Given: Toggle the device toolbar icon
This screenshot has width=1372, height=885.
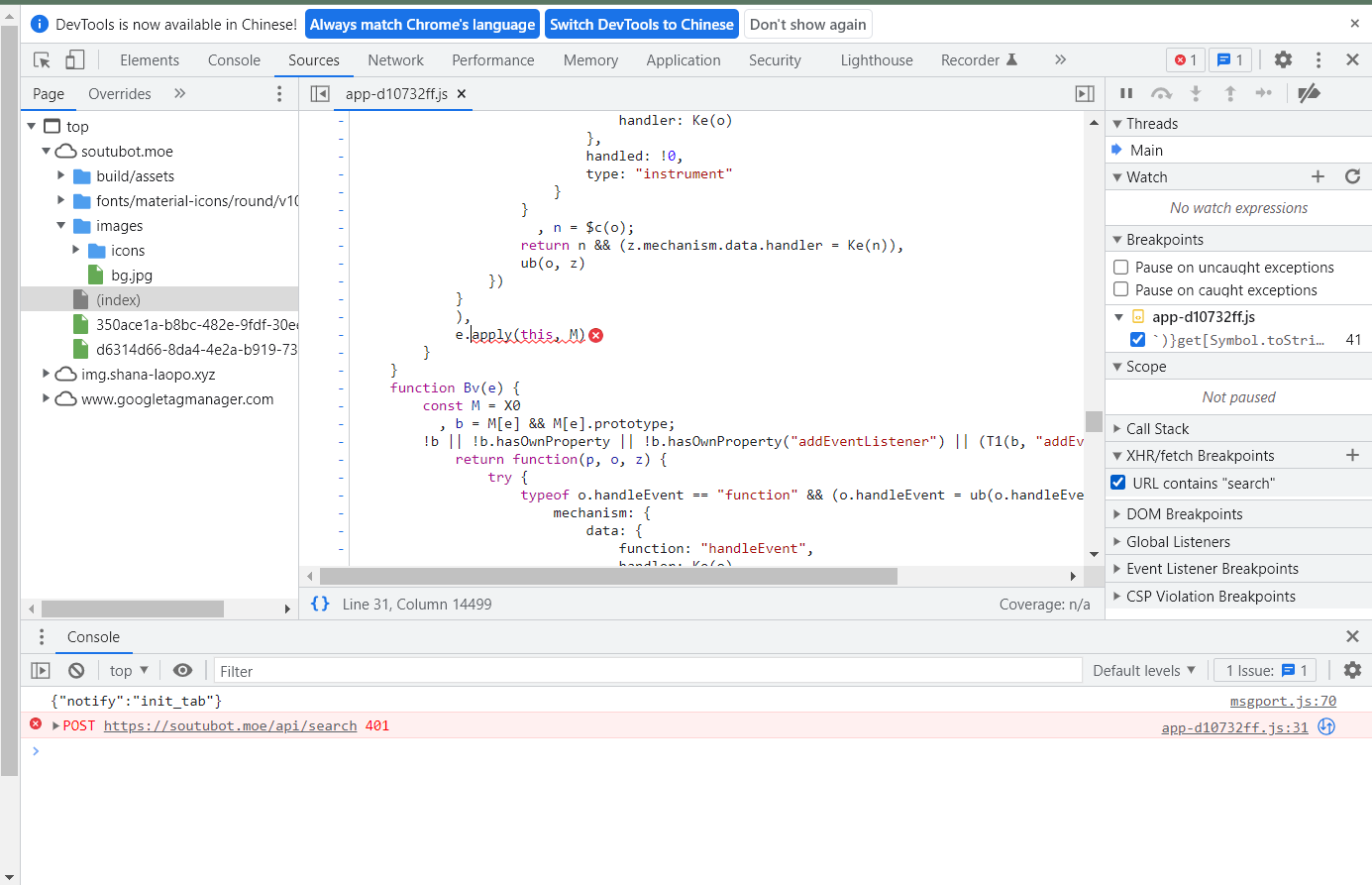Looking at the screenshot, I should tap(75, 60).
